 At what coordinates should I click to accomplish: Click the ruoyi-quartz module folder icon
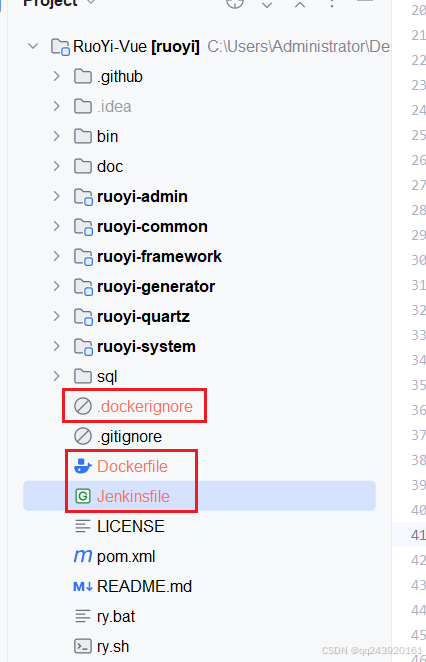click(83, 317)
